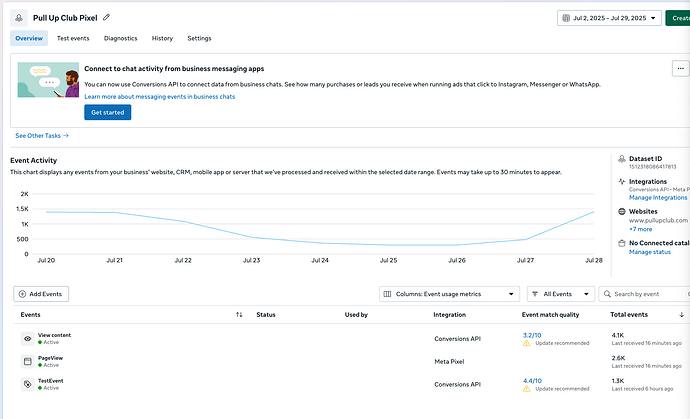
Task: Click the 4.1K total events value
Action: pos(618,335)
